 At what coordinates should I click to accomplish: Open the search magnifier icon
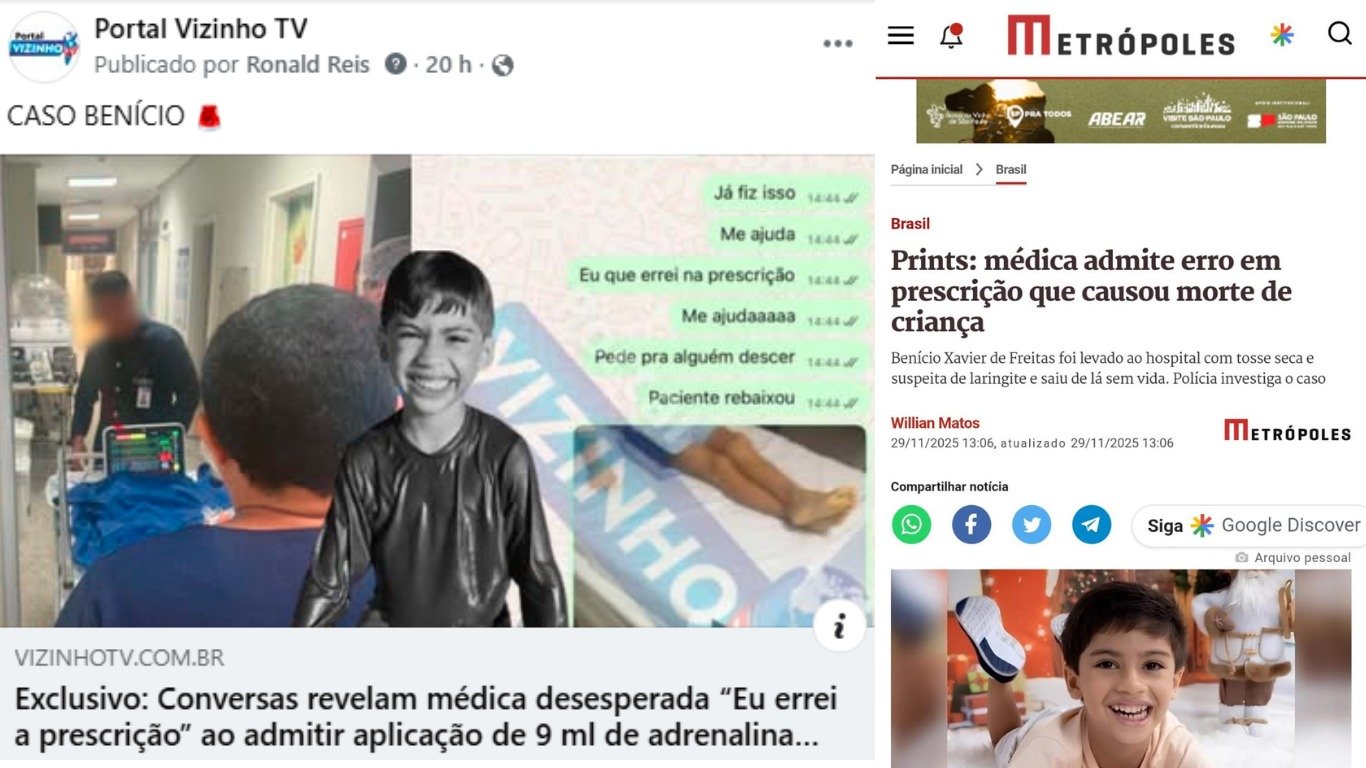[1339, 34]
